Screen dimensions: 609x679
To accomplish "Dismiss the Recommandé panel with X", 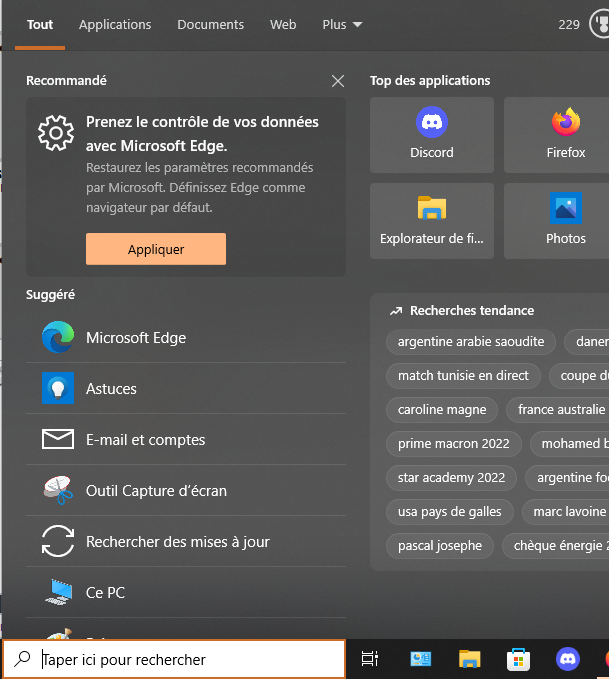I will (338, 81).
